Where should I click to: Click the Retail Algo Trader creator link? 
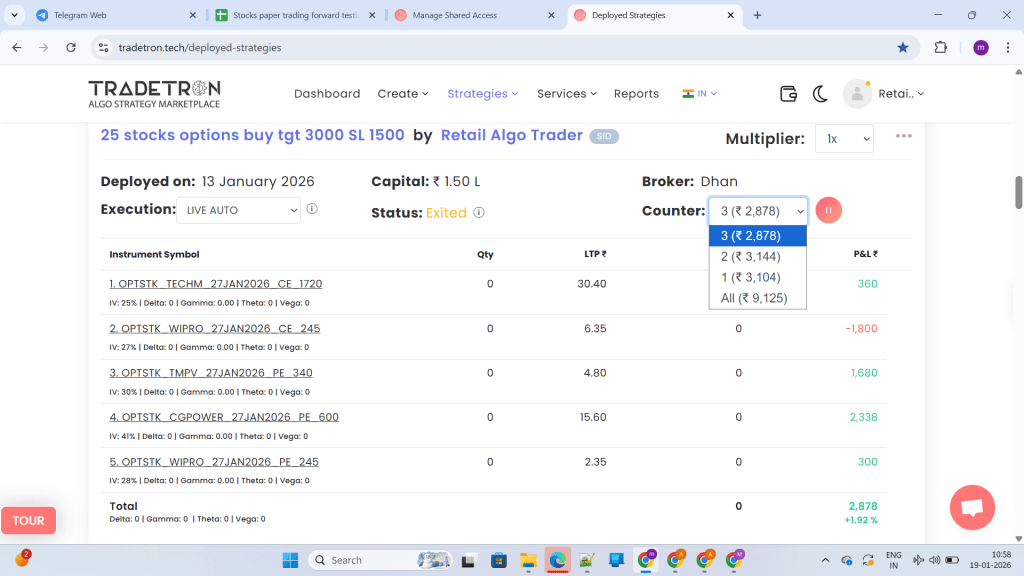[511, 135]
